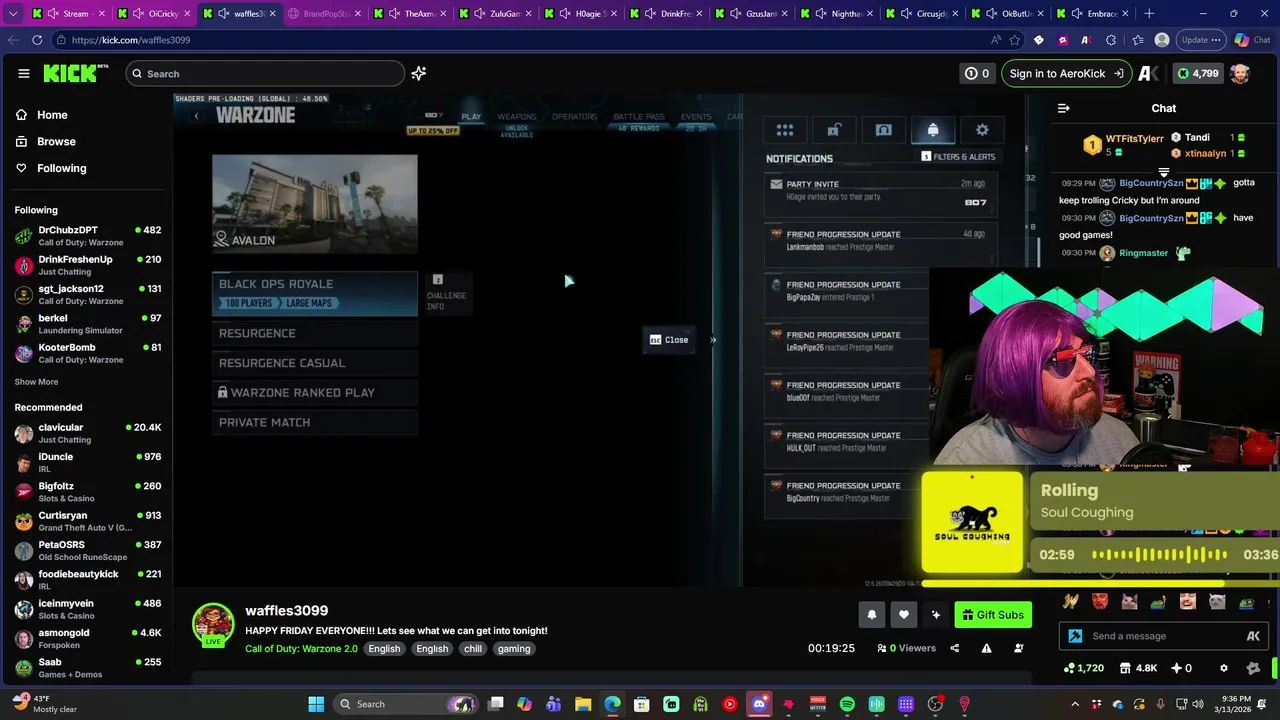1280x720 pixels.
Task: Expand Show More under Following list
Action: (x=36, y=382)
